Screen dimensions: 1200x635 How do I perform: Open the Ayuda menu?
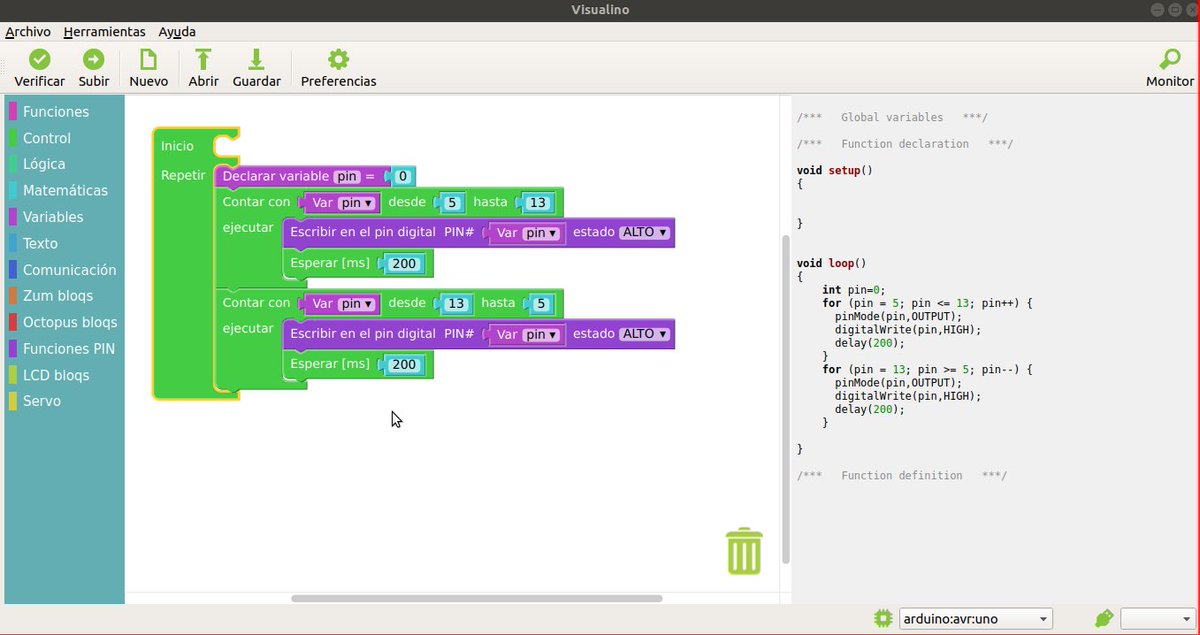coord(177,32)
